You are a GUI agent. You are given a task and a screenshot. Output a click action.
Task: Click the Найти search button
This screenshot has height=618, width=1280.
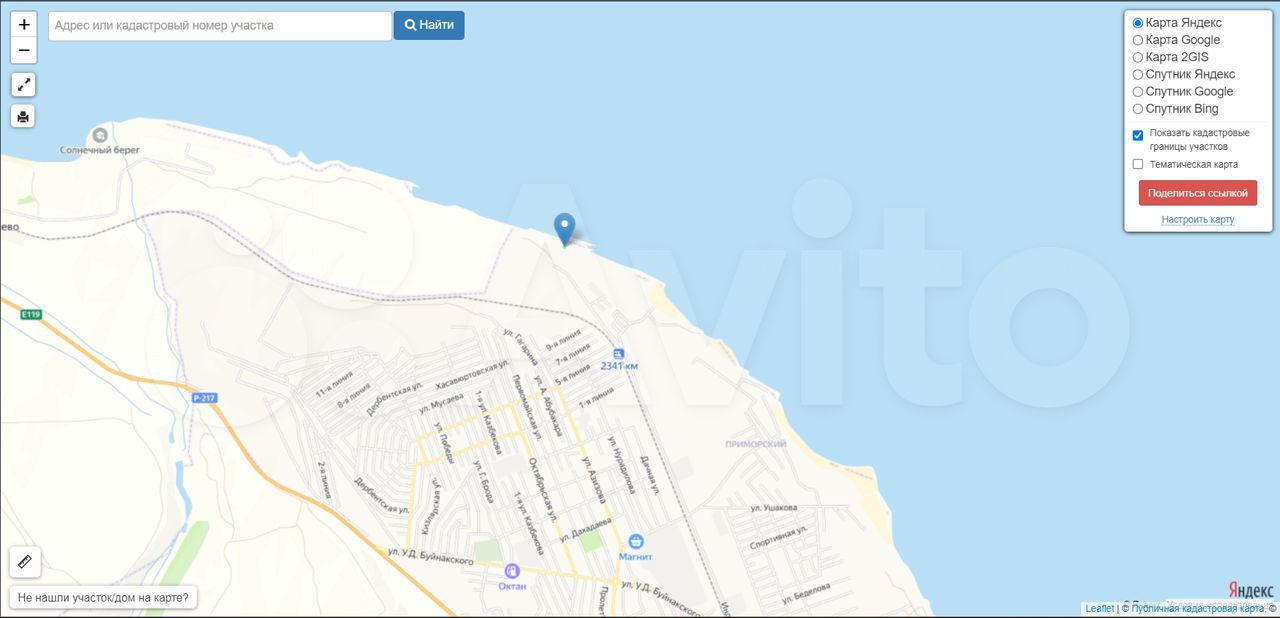click(x=429, y=25)
